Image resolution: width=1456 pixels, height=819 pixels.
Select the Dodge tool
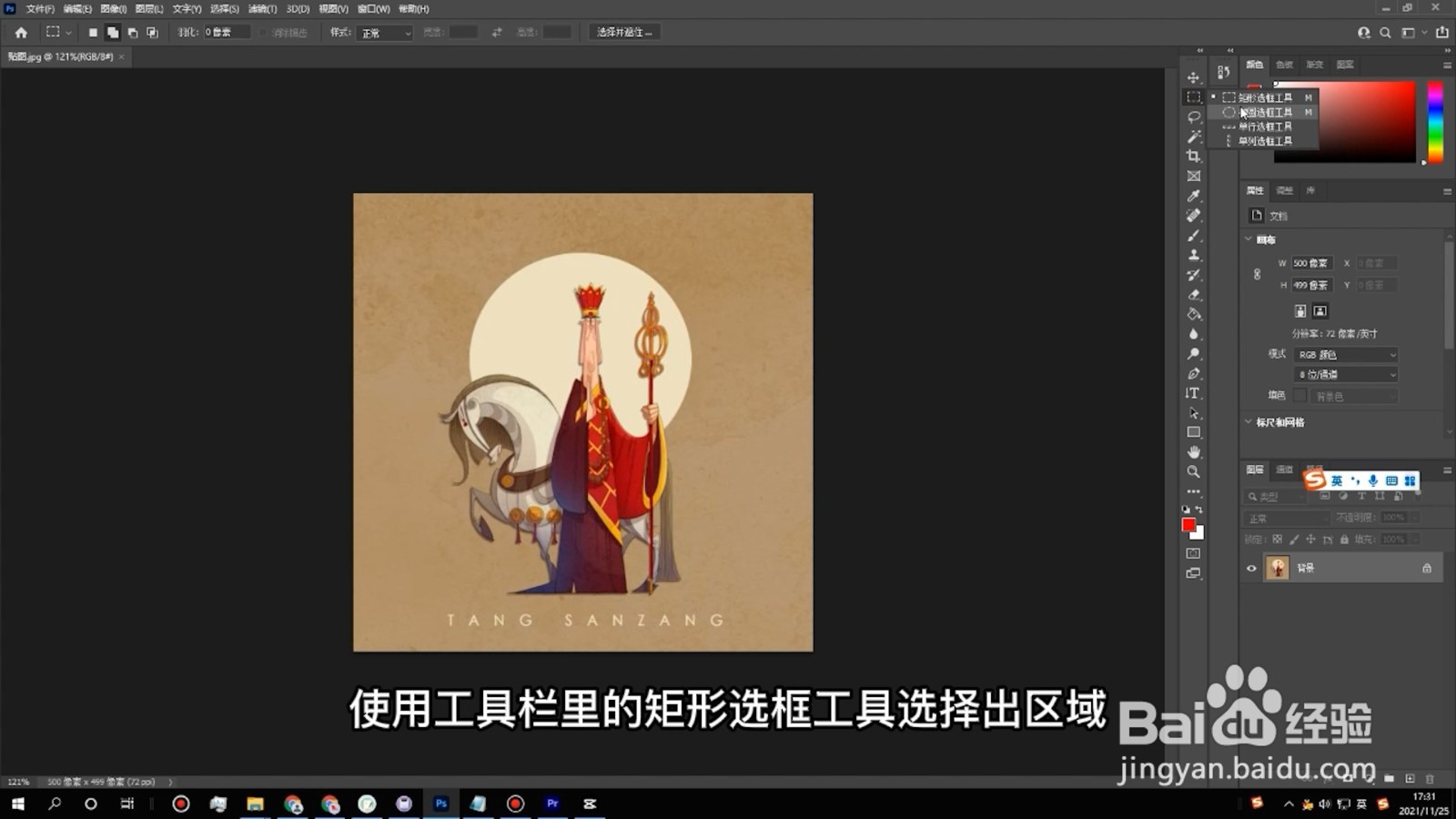click(1193, 354)
